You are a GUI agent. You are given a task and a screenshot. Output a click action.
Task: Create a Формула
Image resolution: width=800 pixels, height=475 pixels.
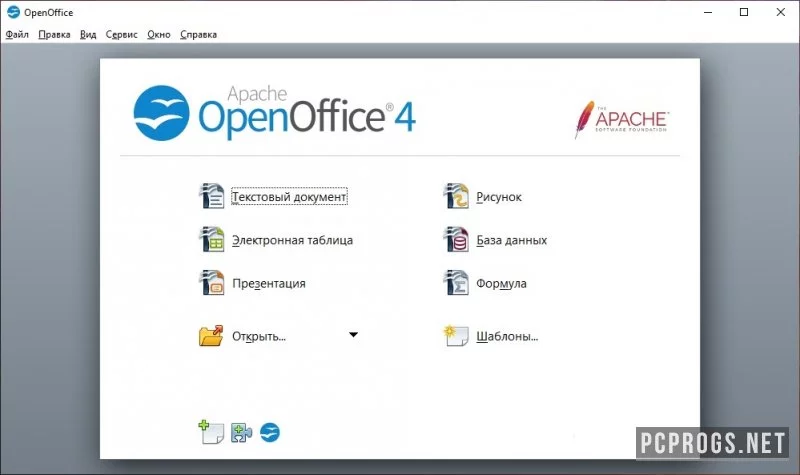click(x=501, y=283)
